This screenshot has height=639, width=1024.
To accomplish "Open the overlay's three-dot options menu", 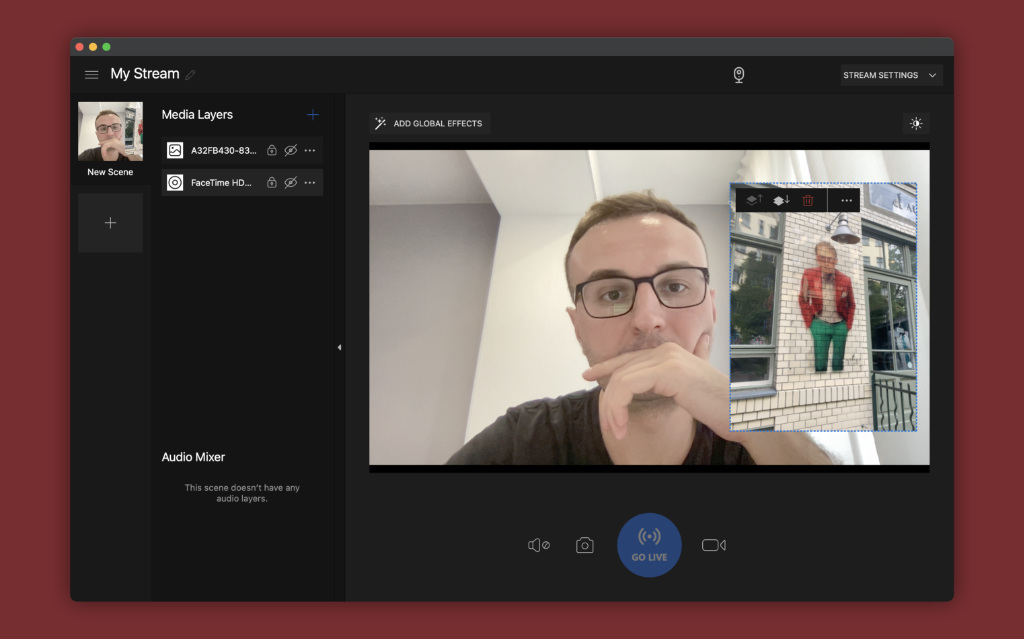I will [846, 200].
